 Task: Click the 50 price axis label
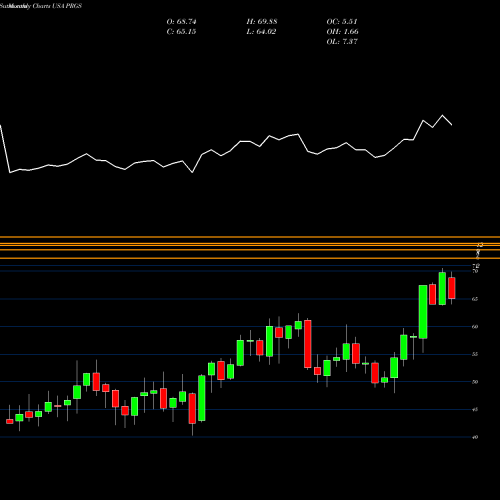475,382
